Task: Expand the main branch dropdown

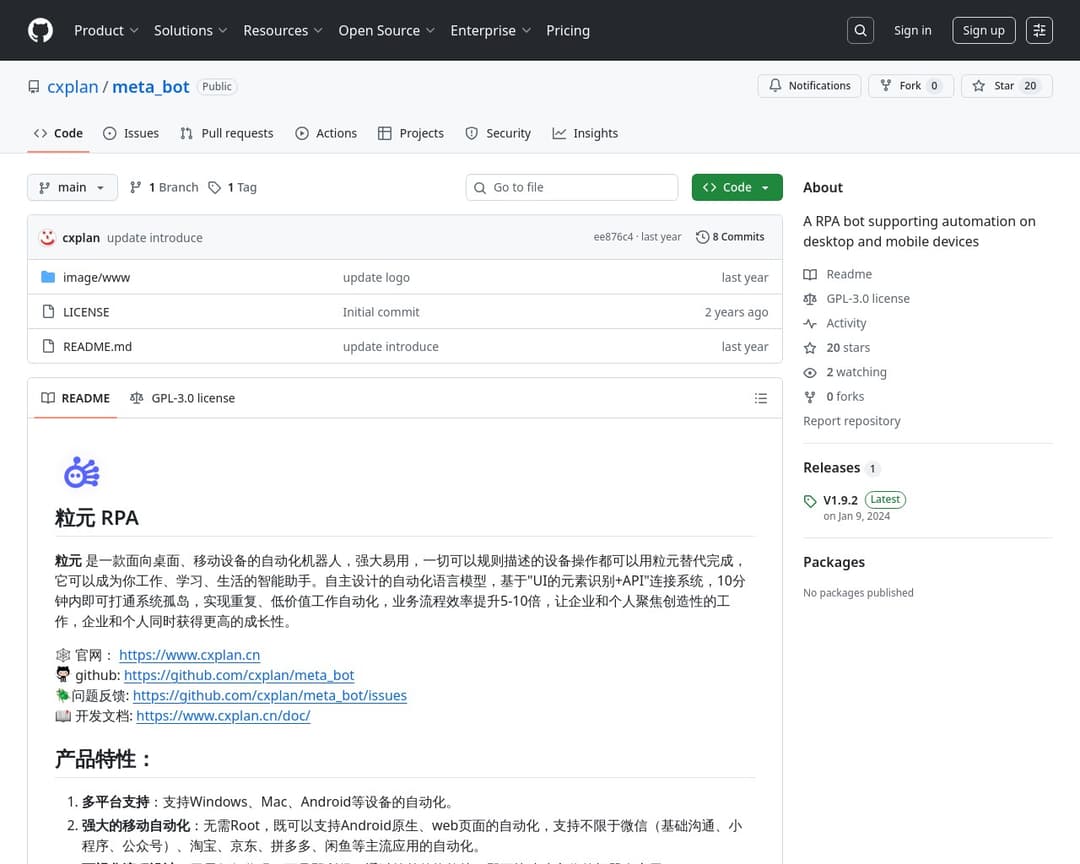Action: coord(72,187)
